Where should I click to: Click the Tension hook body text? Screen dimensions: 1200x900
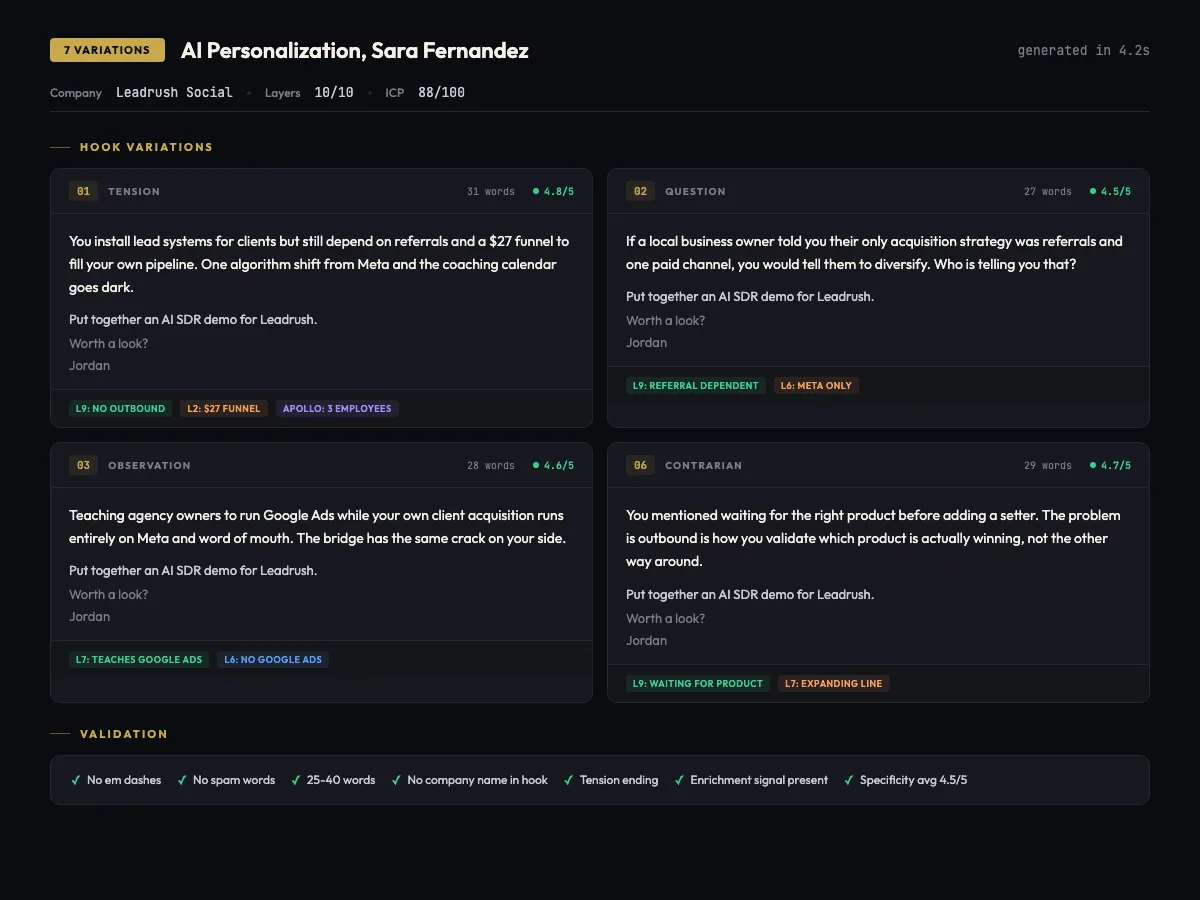pyautogui.click(x=319, y=264)
